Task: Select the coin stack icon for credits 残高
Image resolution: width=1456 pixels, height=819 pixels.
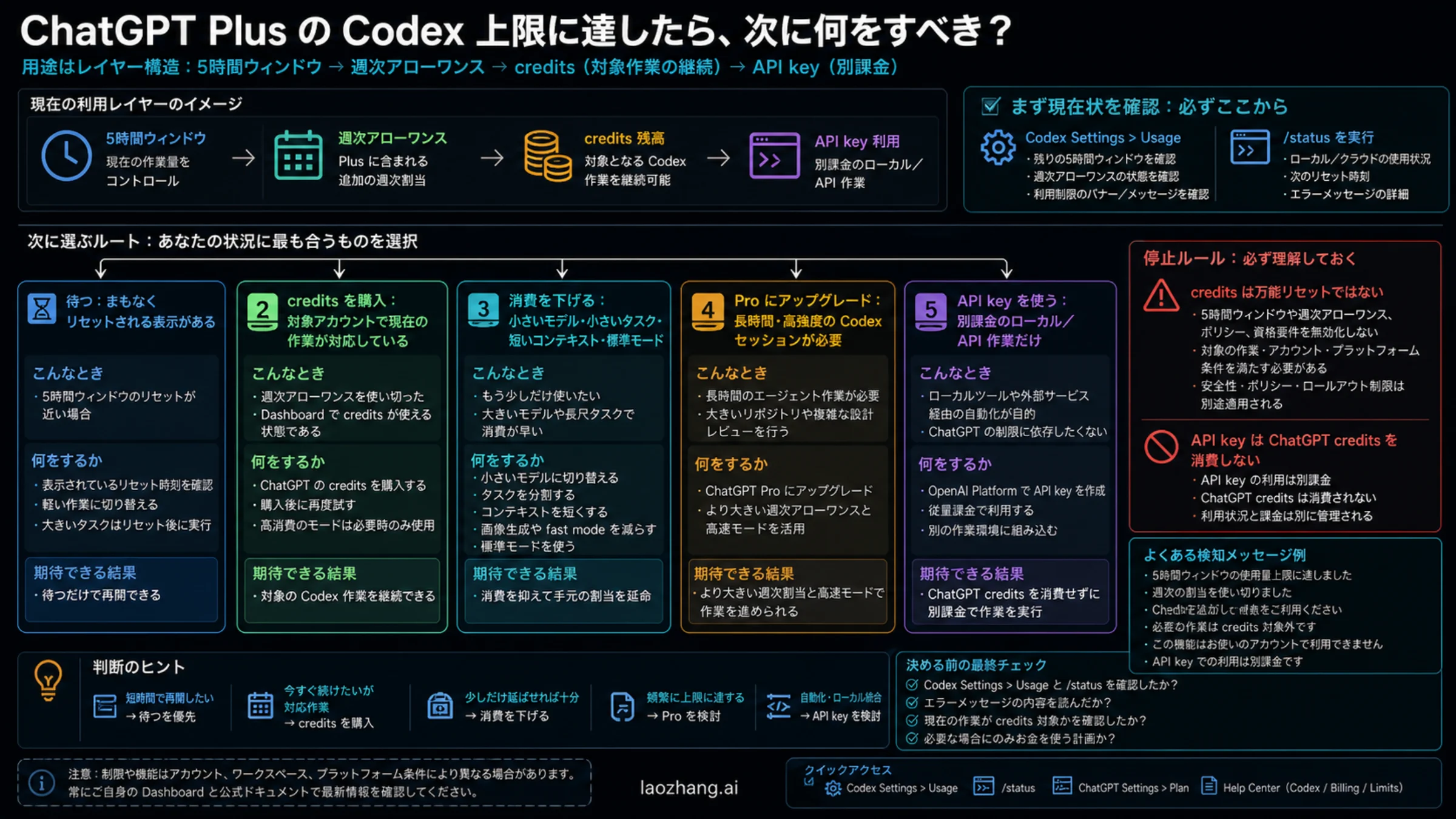Action: coord(547,157)
